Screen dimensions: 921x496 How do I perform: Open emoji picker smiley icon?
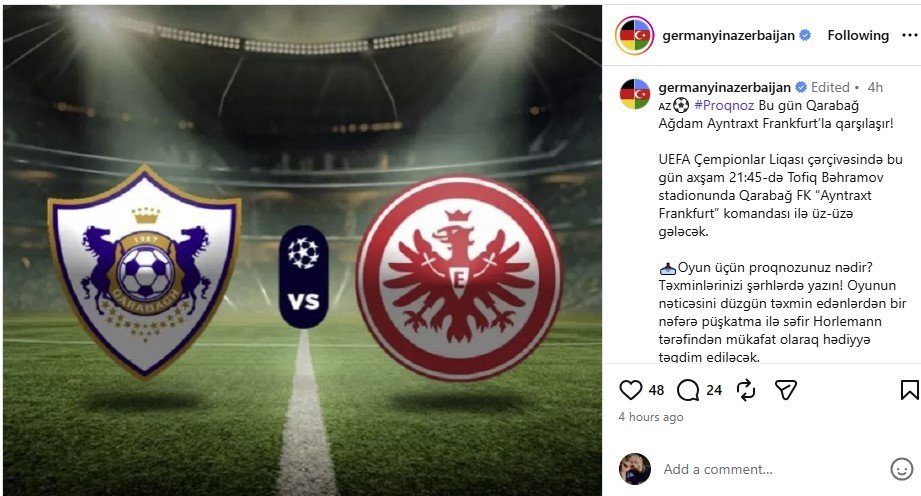point(902,469)
